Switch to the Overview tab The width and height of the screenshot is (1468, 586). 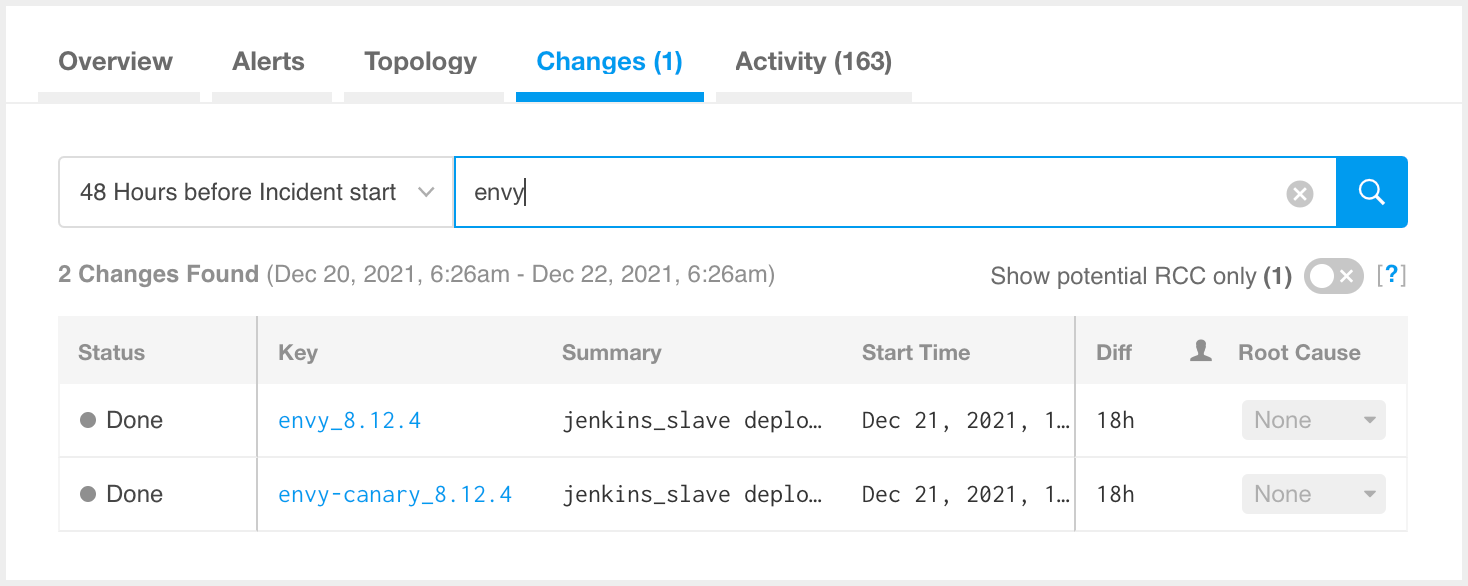tap(115, 61)
